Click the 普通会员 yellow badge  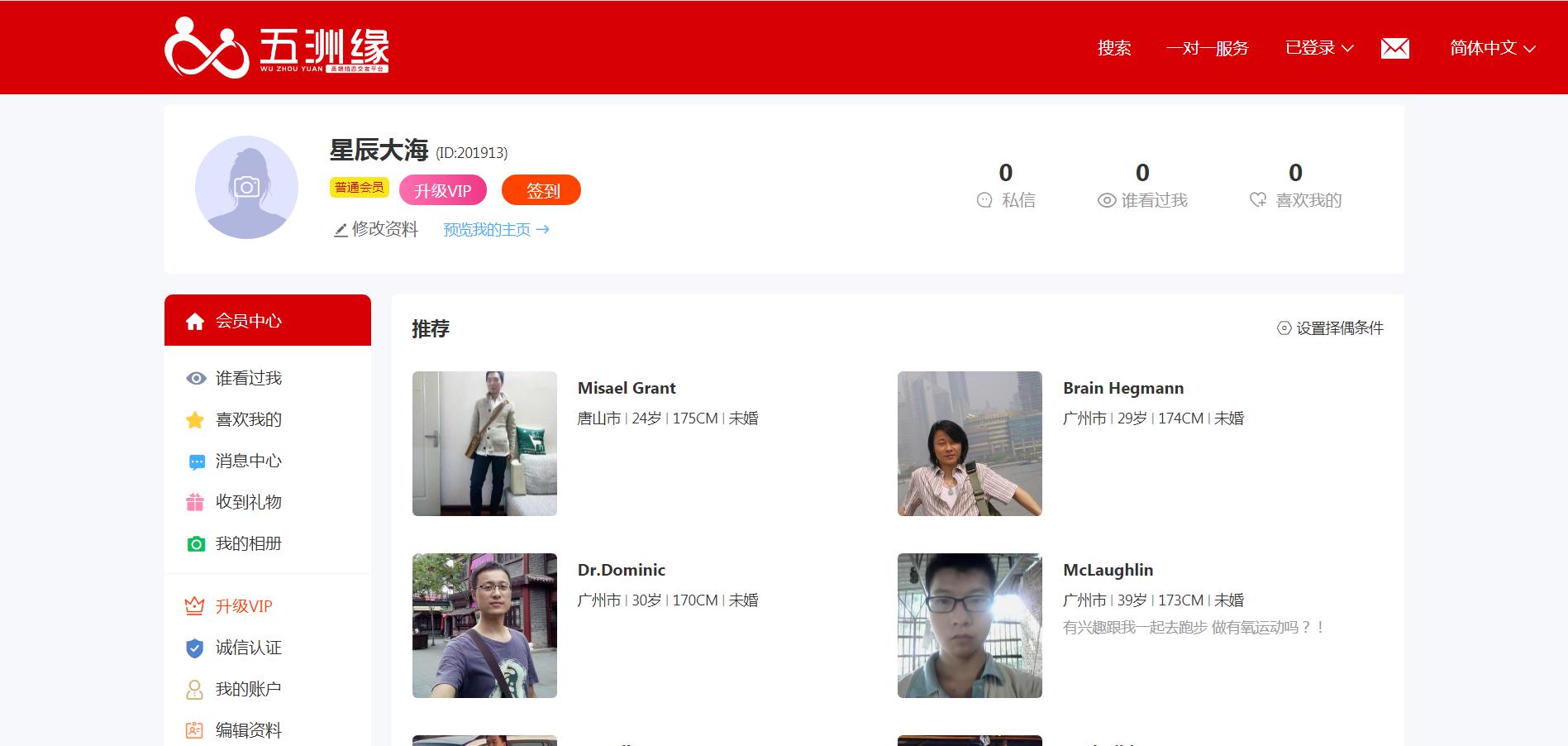coord(360,188)
